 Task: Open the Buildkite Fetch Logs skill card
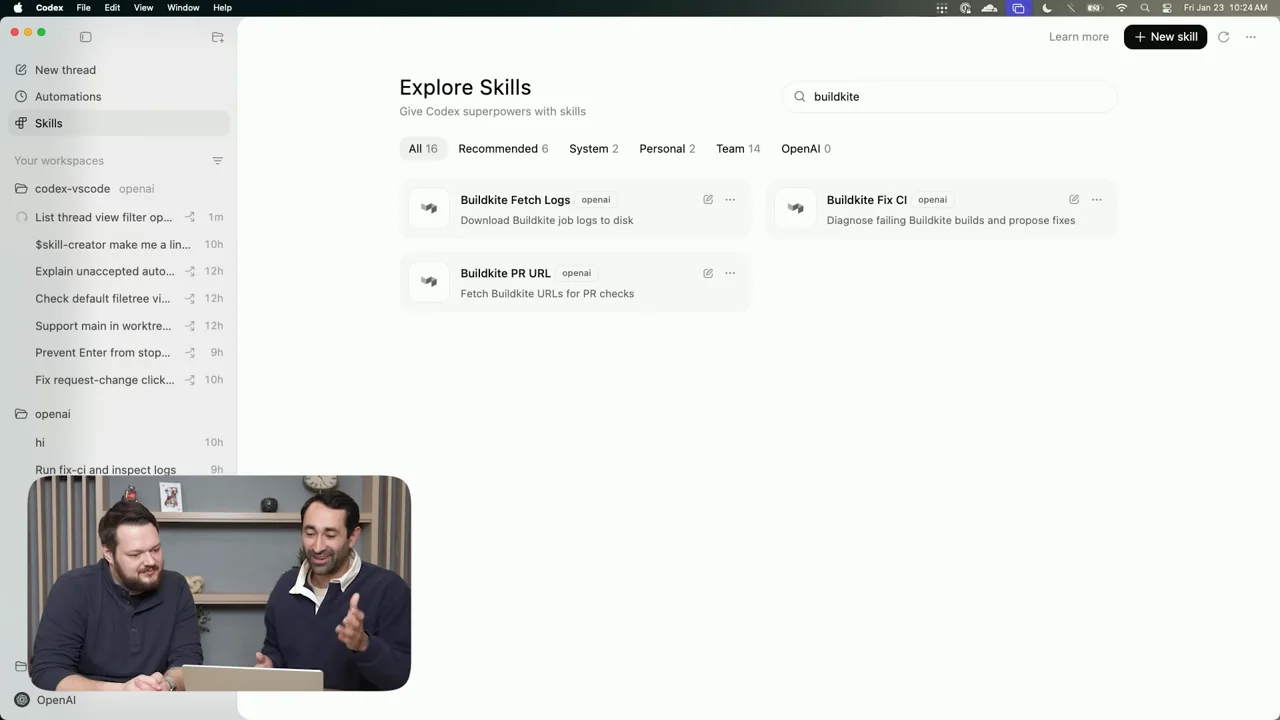coord(575,209)
